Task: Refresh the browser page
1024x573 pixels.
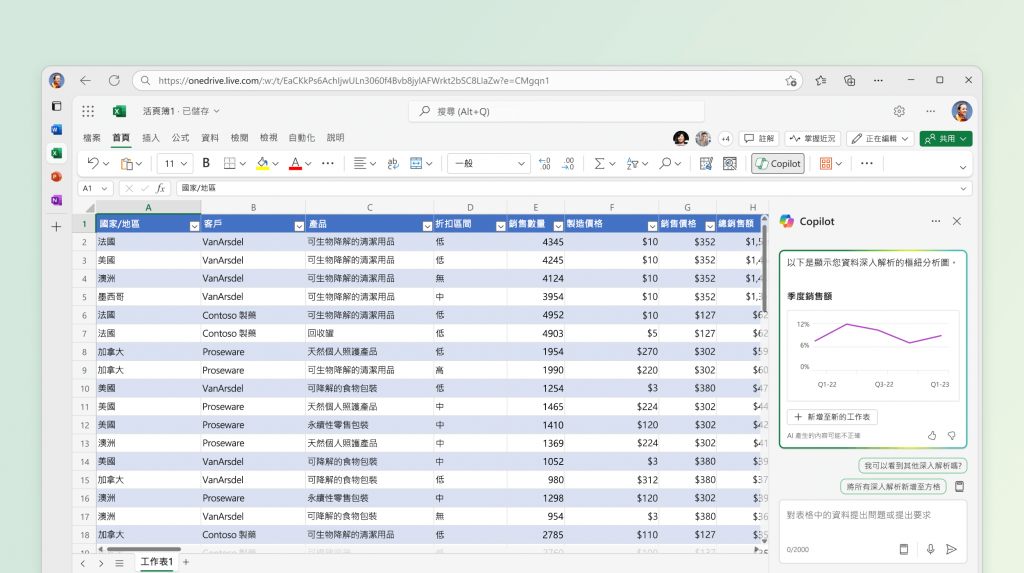Action: 114,80
